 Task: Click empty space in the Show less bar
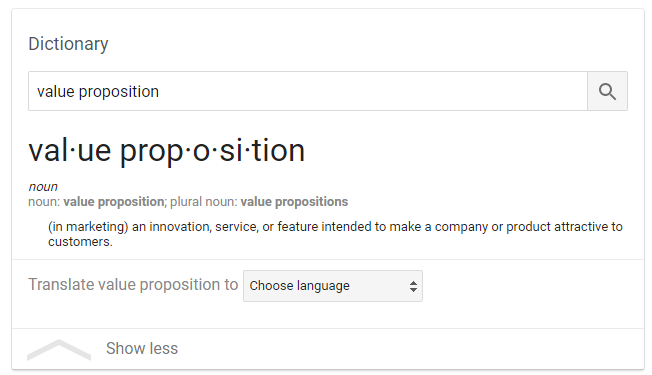pyautogui.click(x=408, y=349)
